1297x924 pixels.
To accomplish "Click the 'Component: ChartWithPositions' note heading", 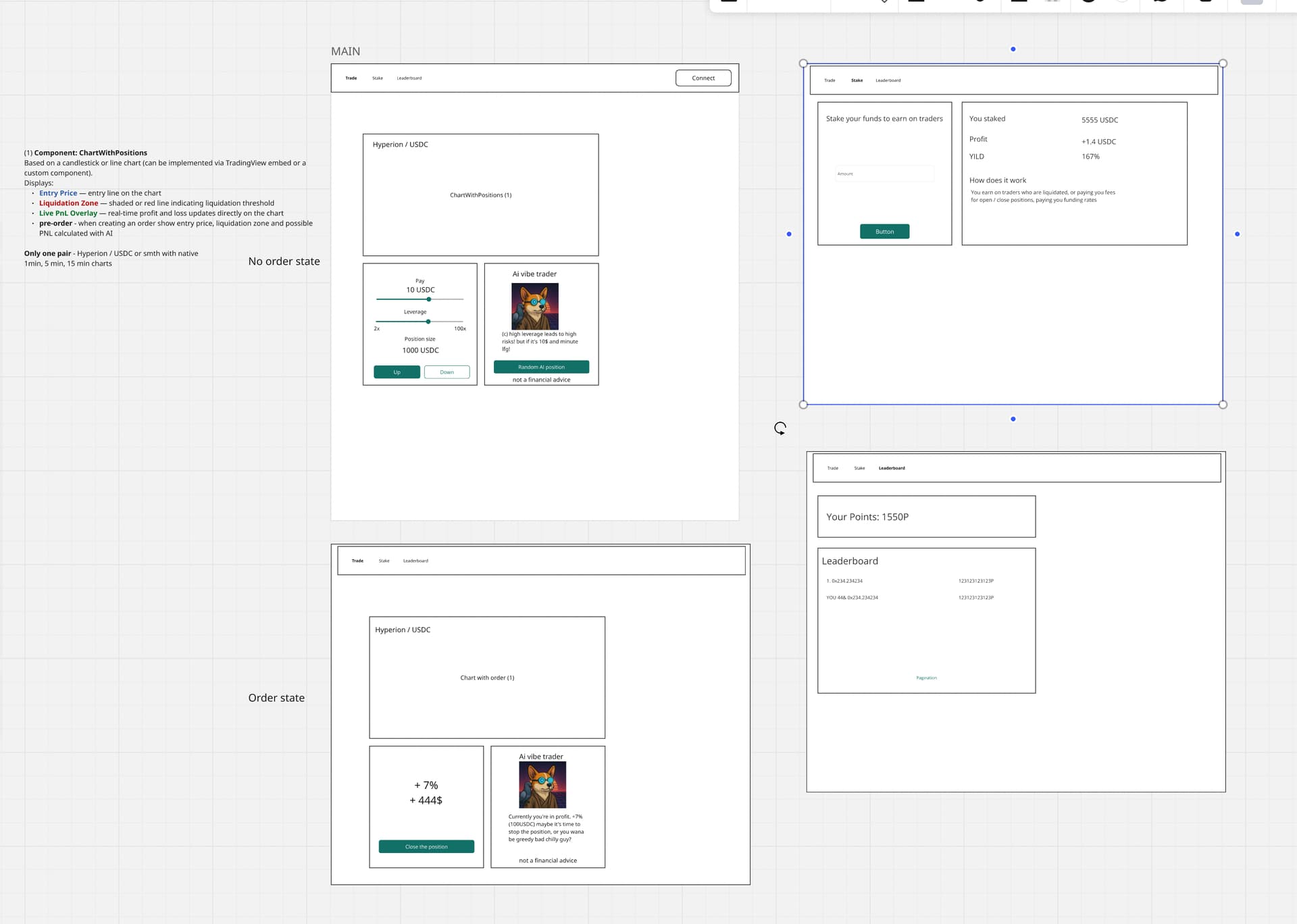I will (91, 153).
